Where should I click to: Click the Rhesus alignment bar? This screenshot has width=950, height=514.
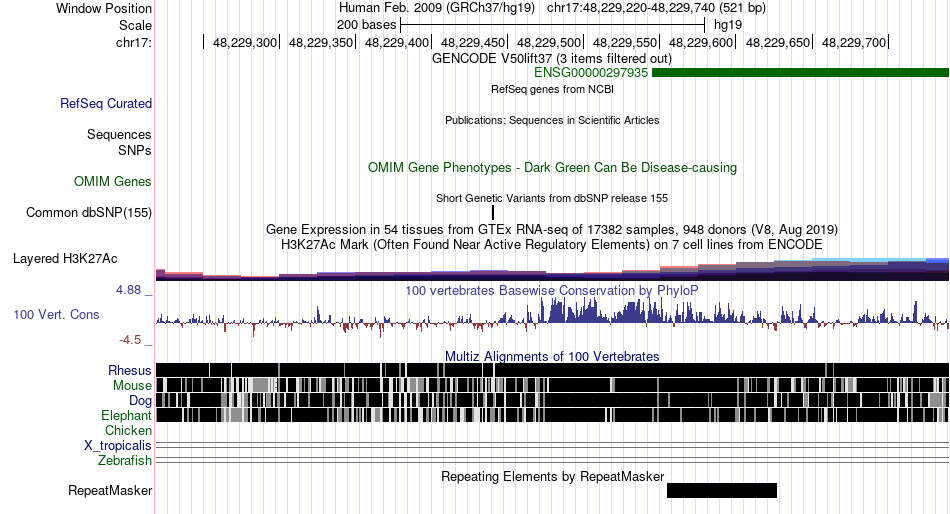point(553,370)
